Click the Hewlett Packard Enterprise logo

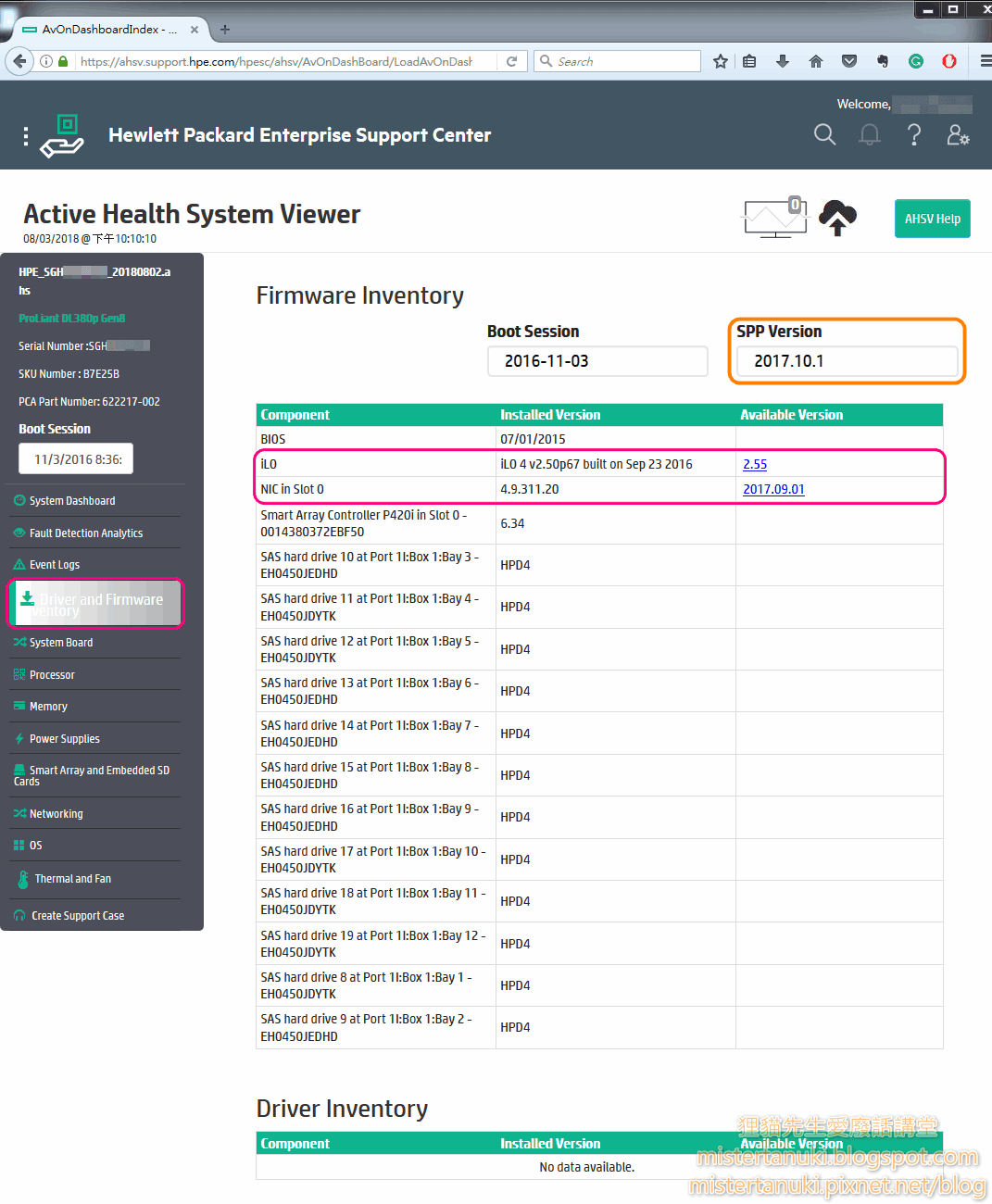[x=61, y=134]
